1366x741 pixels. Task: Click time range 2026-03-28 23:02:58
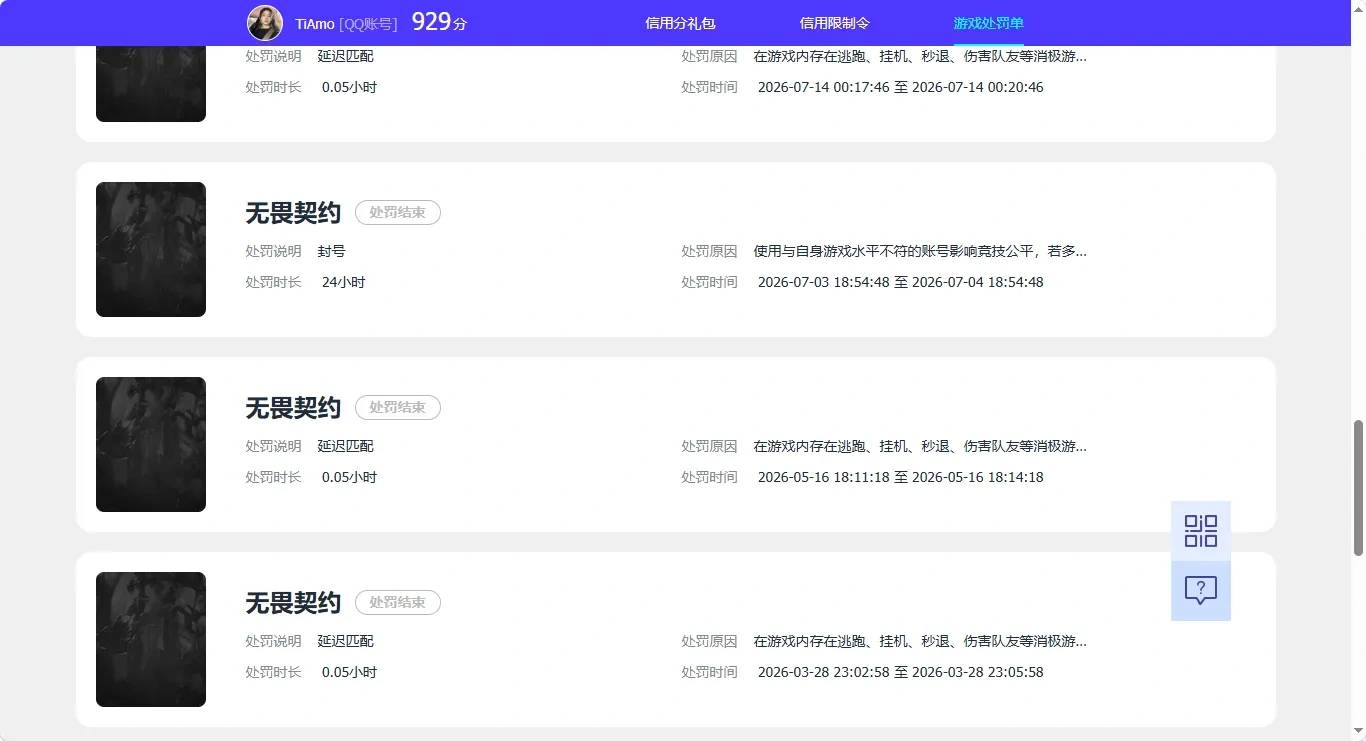tap(900, 672)
